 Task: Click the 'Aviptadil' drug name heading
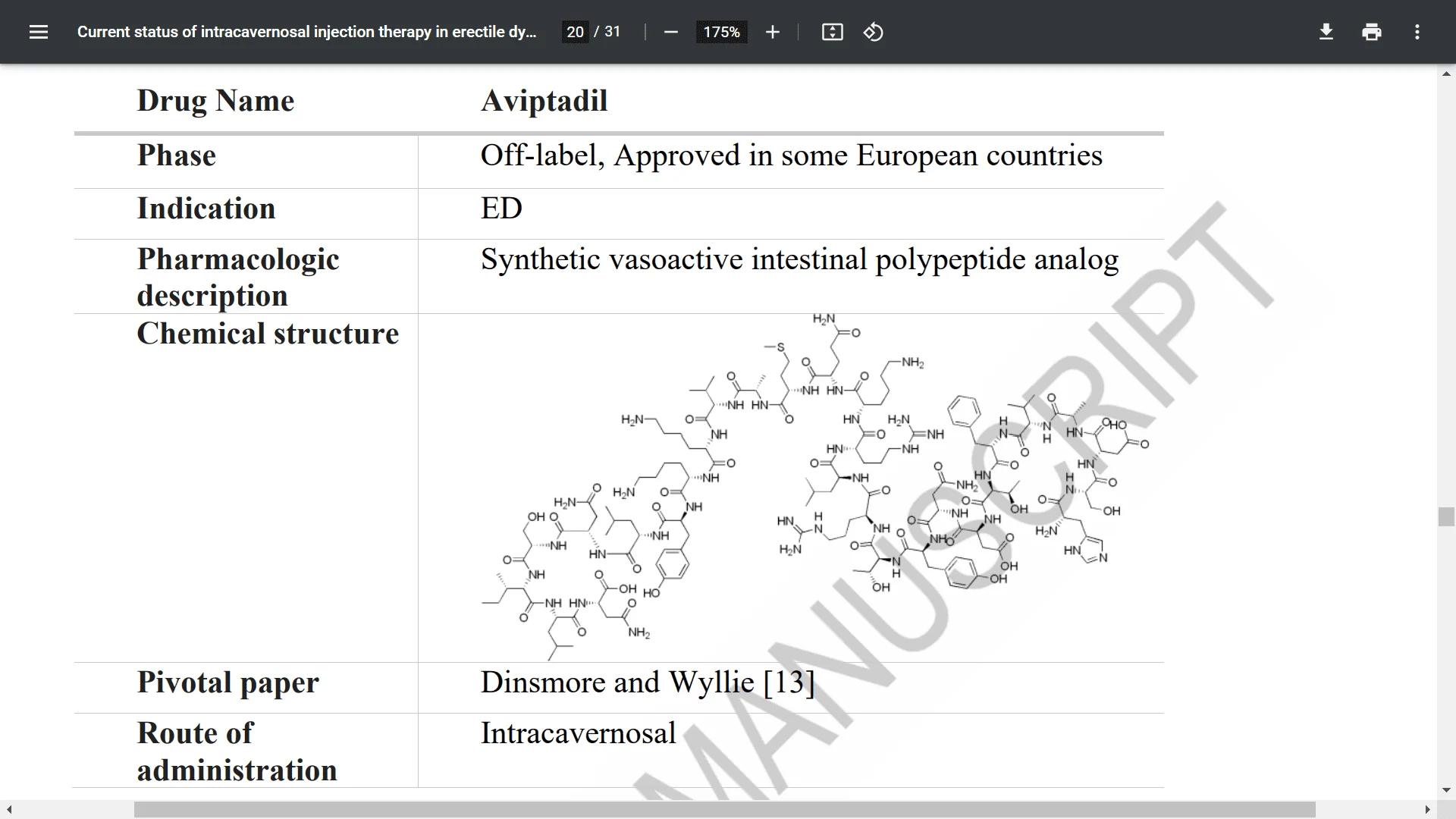[x=544, y=101]
